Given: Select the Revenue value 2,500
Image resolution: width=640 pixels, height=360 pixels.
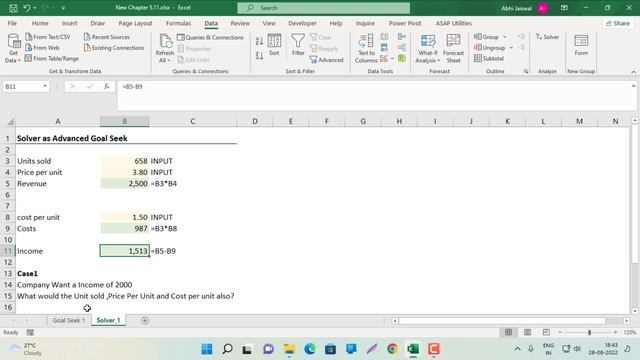Looking at the screenshot, I should [x=124, y=183].
